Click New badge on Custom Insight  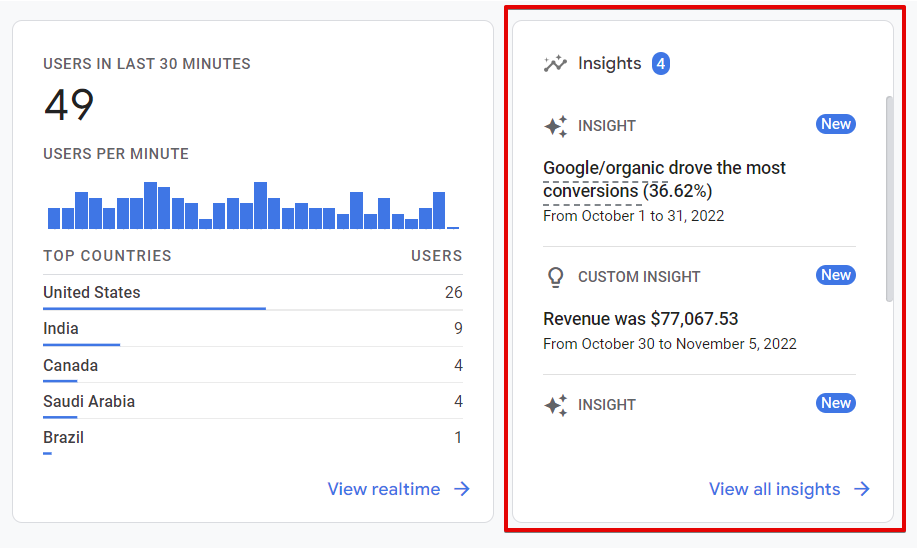[836, 275]
